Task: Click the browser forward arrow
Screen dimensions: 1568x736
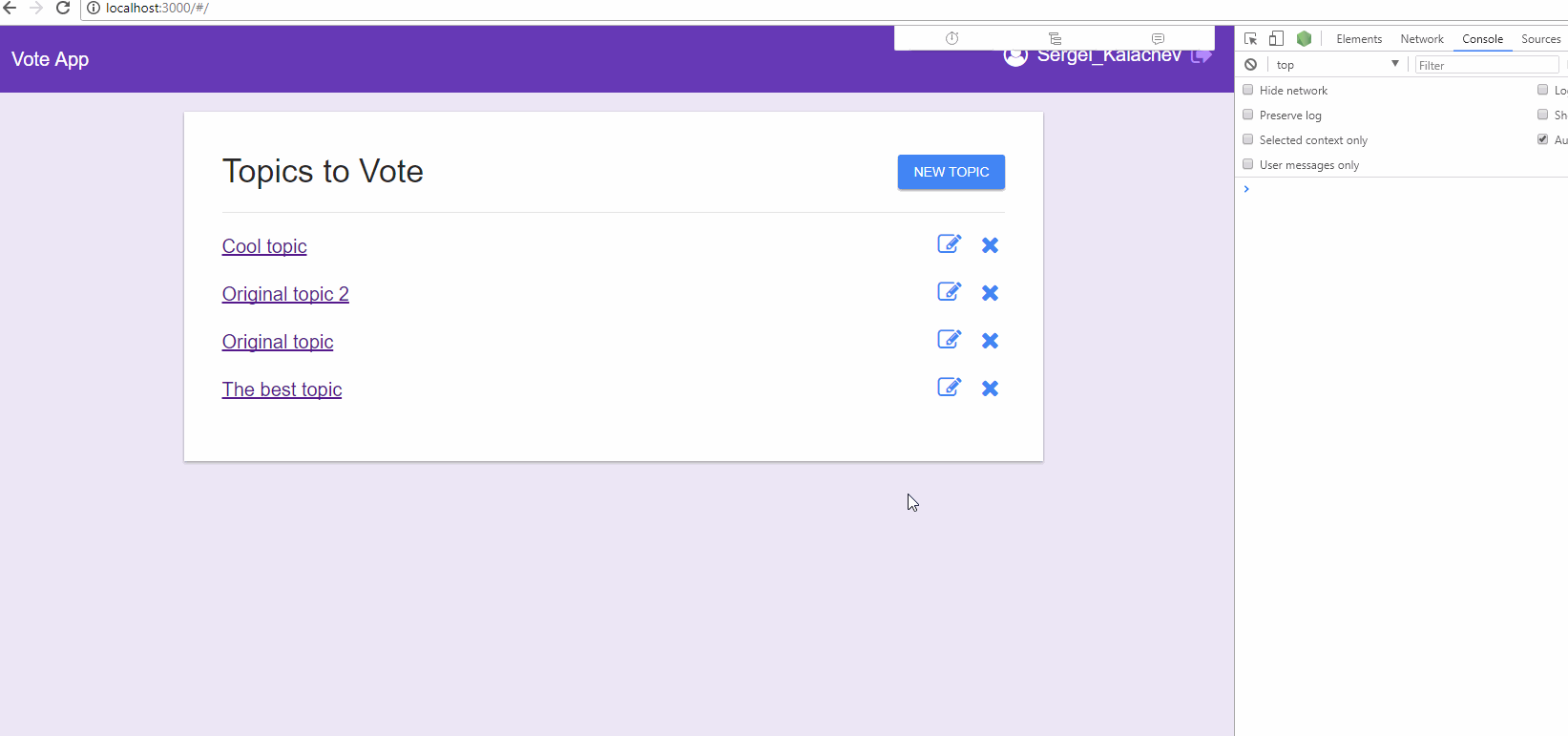Action: pos(36,8)
